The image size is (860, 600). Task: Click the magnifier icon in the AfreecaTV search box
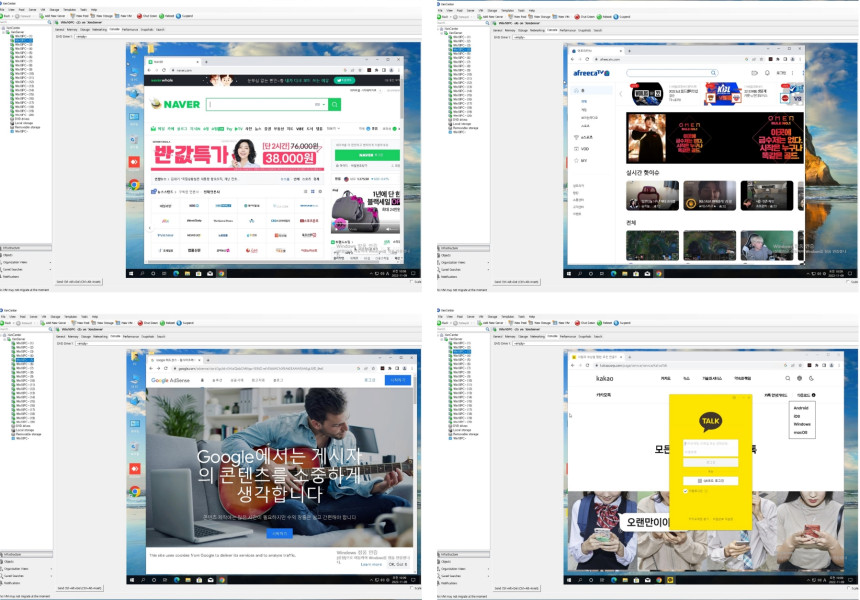(713, 72)
